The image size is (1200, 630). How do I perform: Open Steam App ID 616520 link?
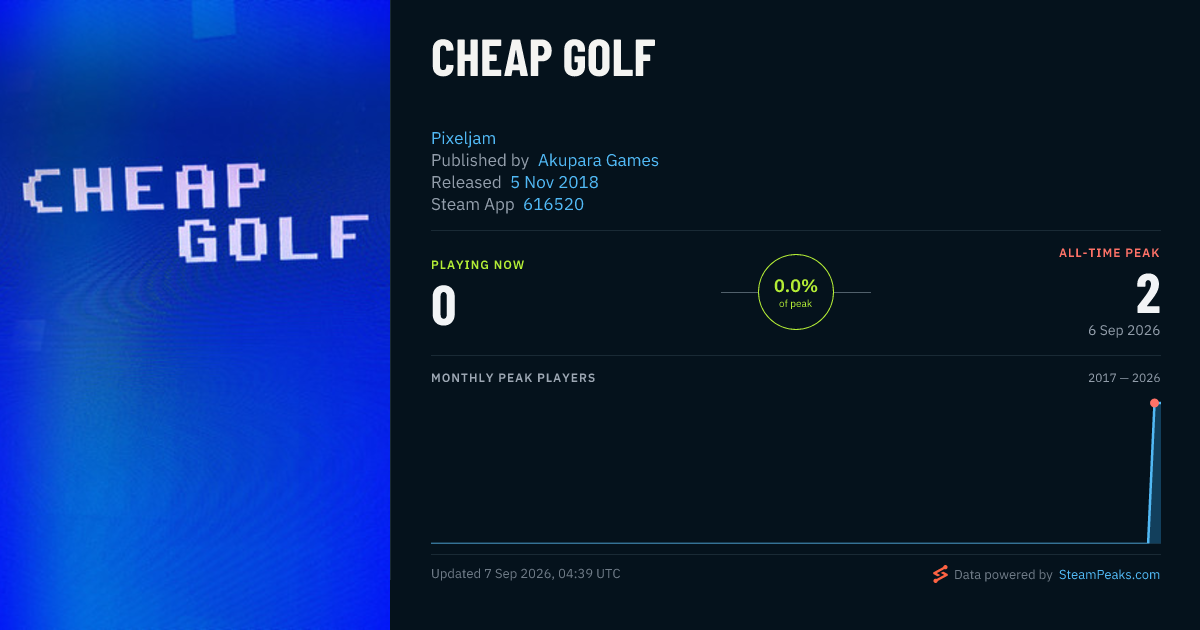click(553, 204)
